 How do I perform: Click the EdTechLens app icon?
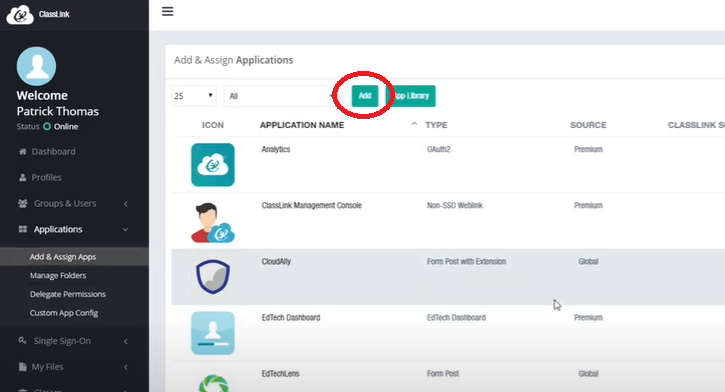point(213,383)
